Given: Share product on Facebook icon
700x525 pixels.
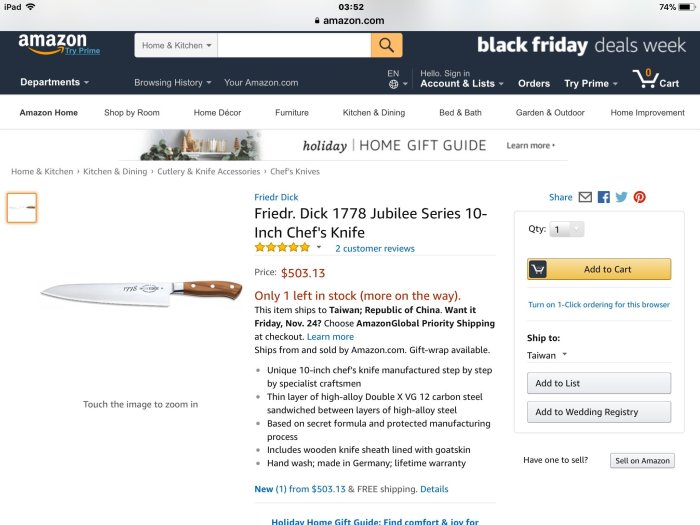Looking at the screenshot, I should [x=604, y=197].
